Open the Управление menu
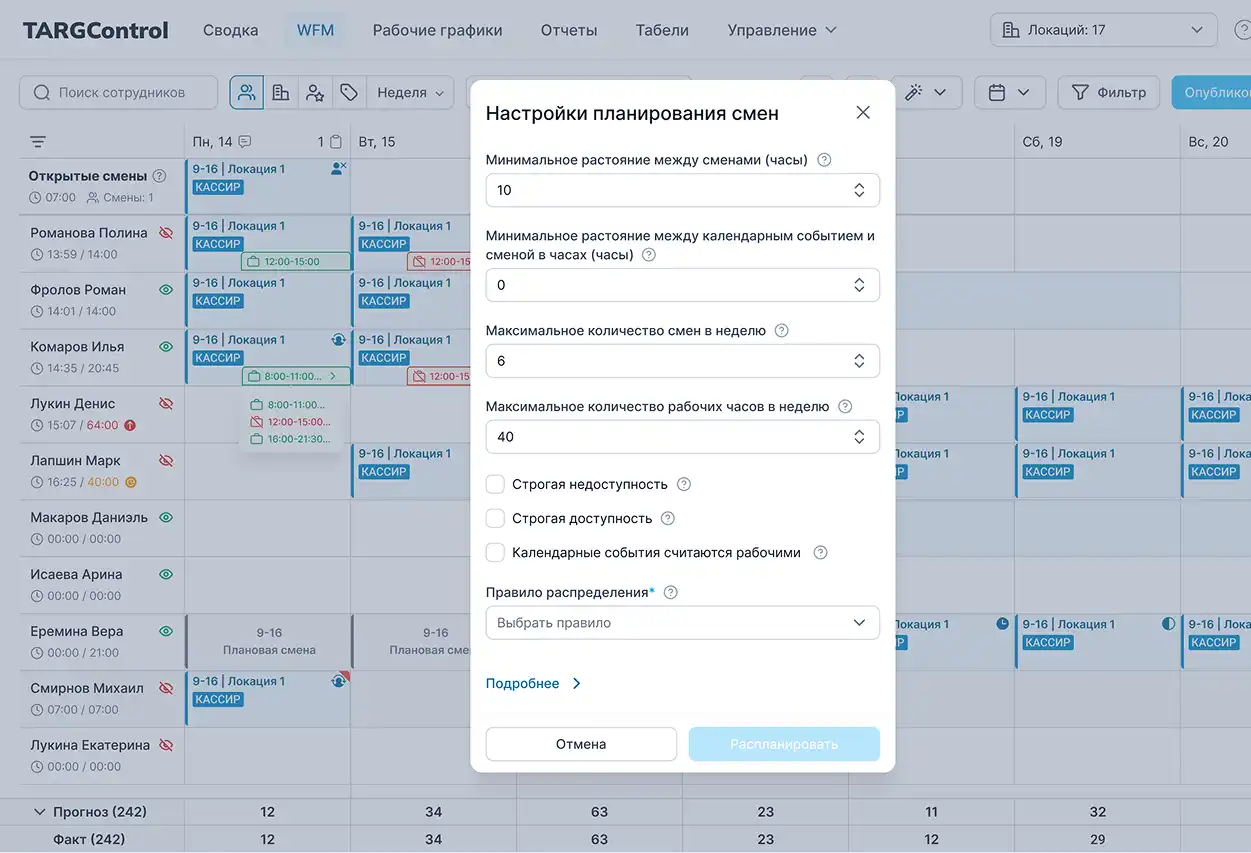Image resolution: width=1251 pixels, height=853 pixels. (x=781, y=30)
